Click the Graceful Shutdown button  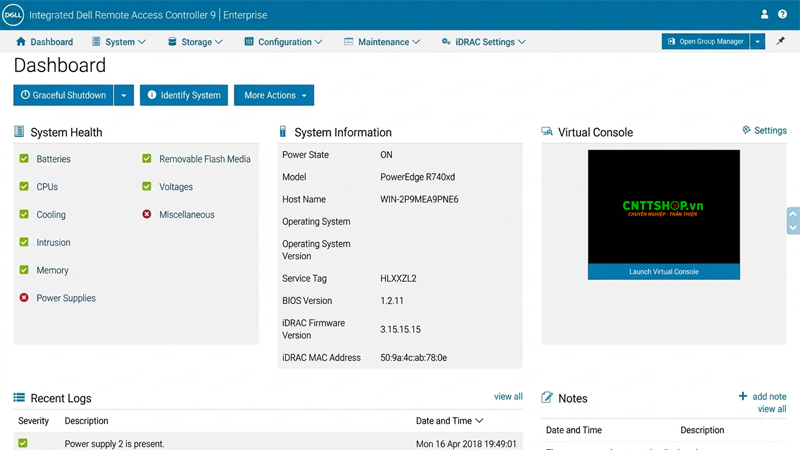coord(63,95)
